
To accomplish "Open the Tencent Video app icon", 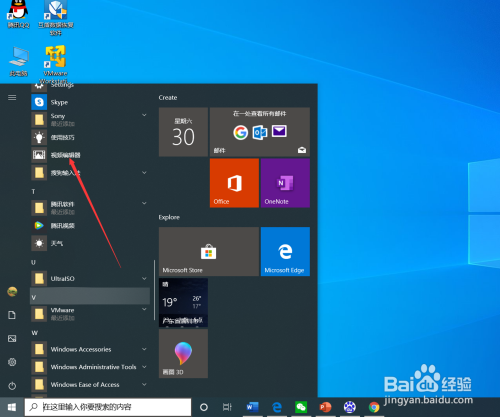I will (x=39, y=226).
